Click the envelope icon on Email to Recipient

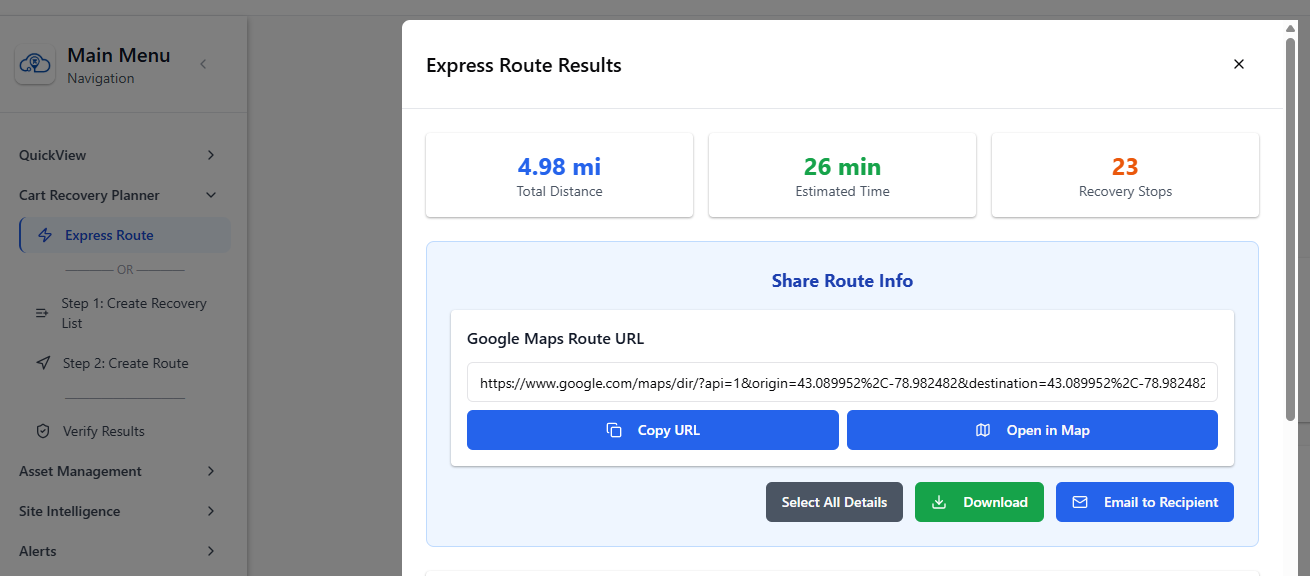[1080, 501]
